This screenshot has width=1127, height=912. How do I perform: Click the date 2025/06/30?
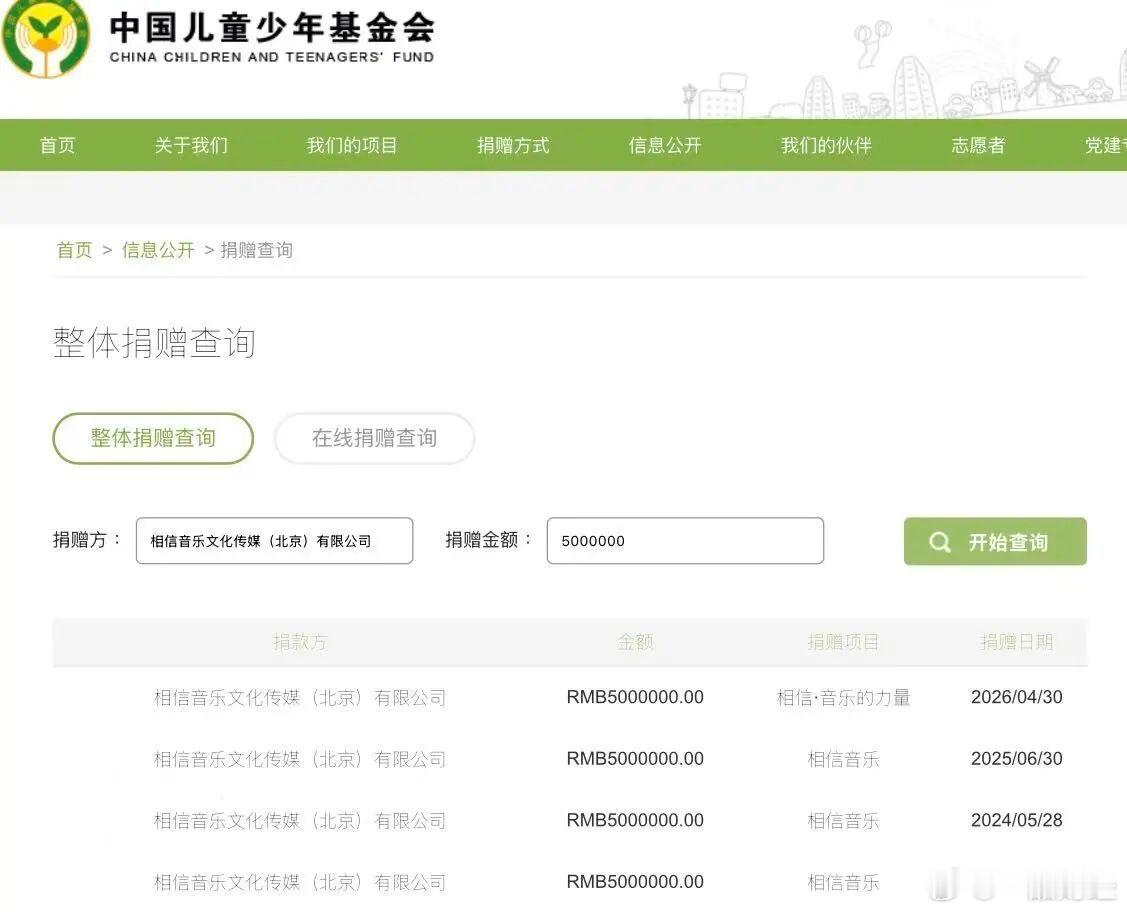pyautogui.click(x=1016, y=759)
